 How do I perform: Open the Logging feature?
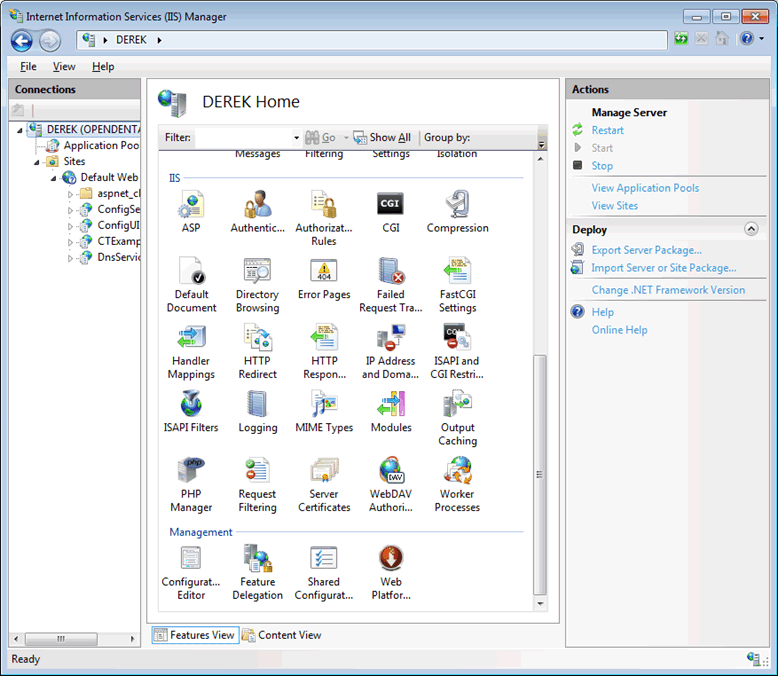click(258, 411)
